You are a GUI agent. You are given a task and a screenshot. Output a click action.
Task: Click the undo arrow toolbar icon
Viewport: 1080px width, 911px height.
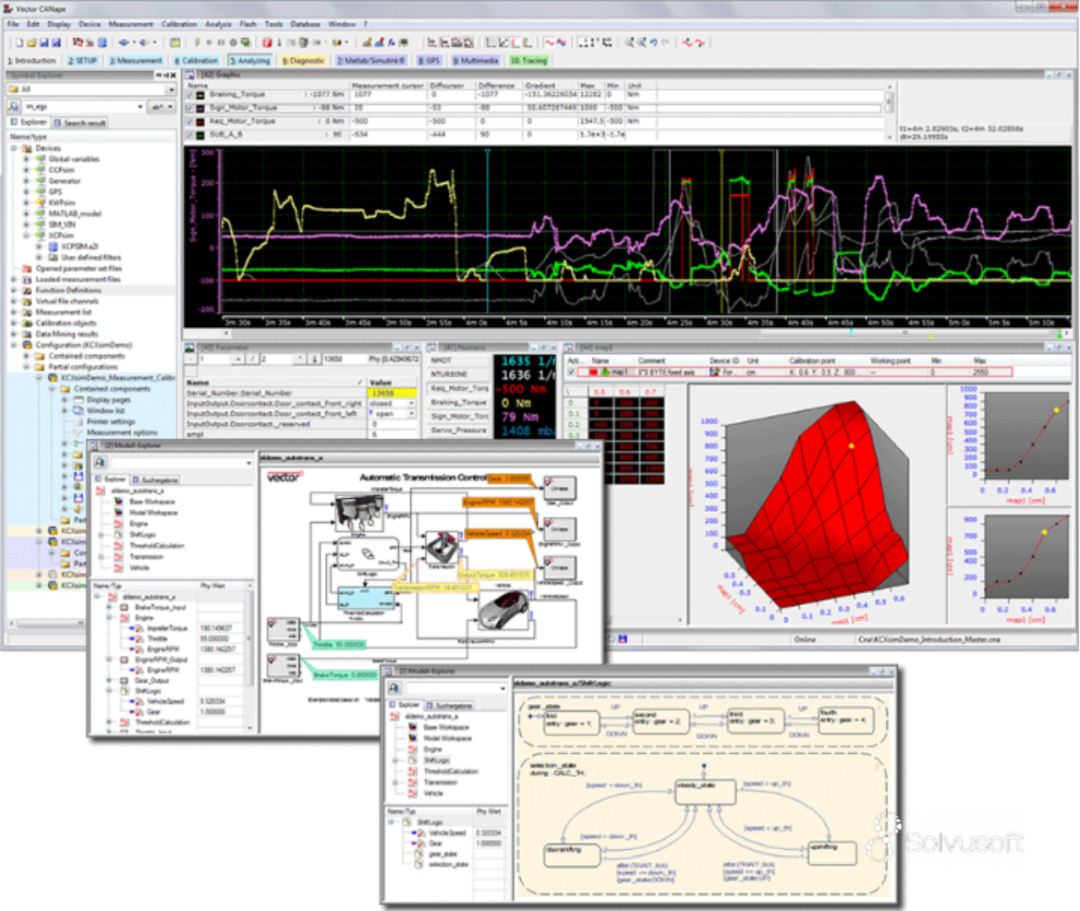[x=652, y=42]
